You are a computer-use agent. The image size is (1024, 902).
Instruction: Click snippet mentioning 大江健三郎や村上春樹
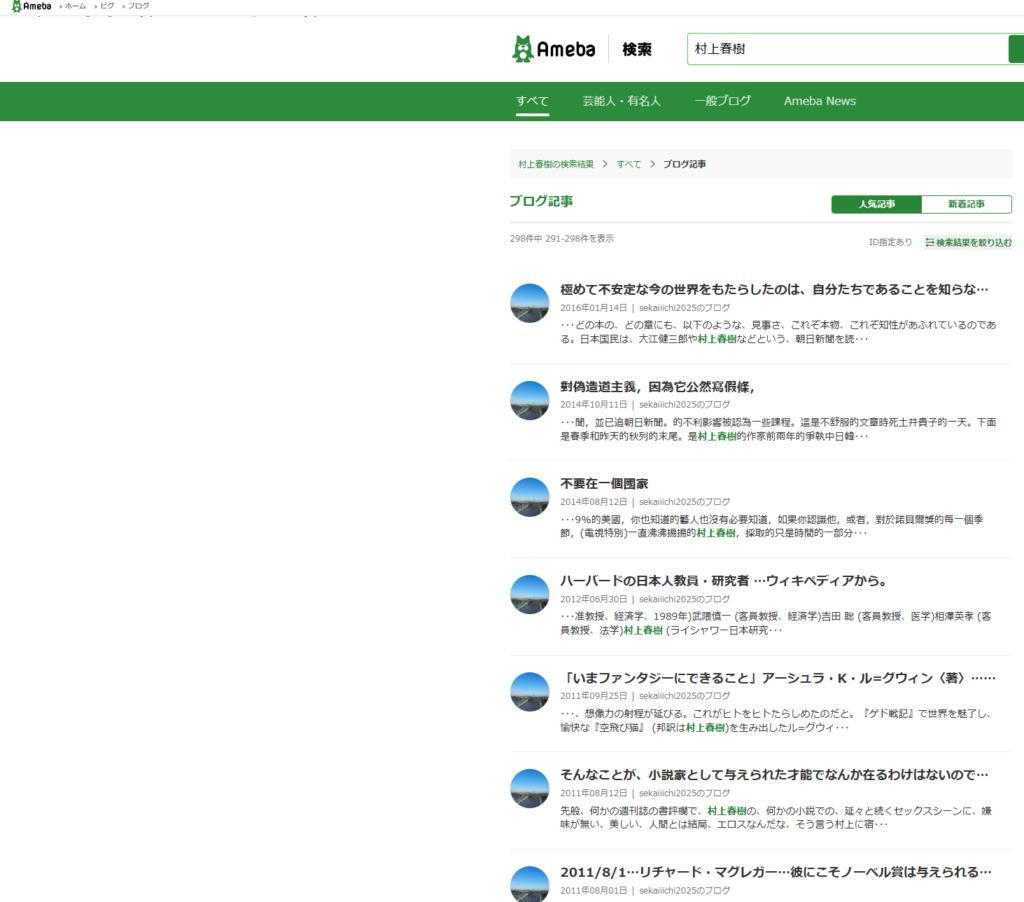pyautogui.click(x=778, y=332)
